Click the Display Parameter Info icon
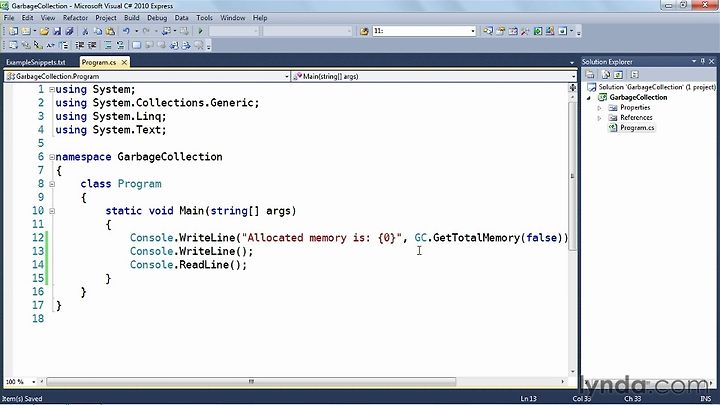720x405 pixels. pos(26,45)
